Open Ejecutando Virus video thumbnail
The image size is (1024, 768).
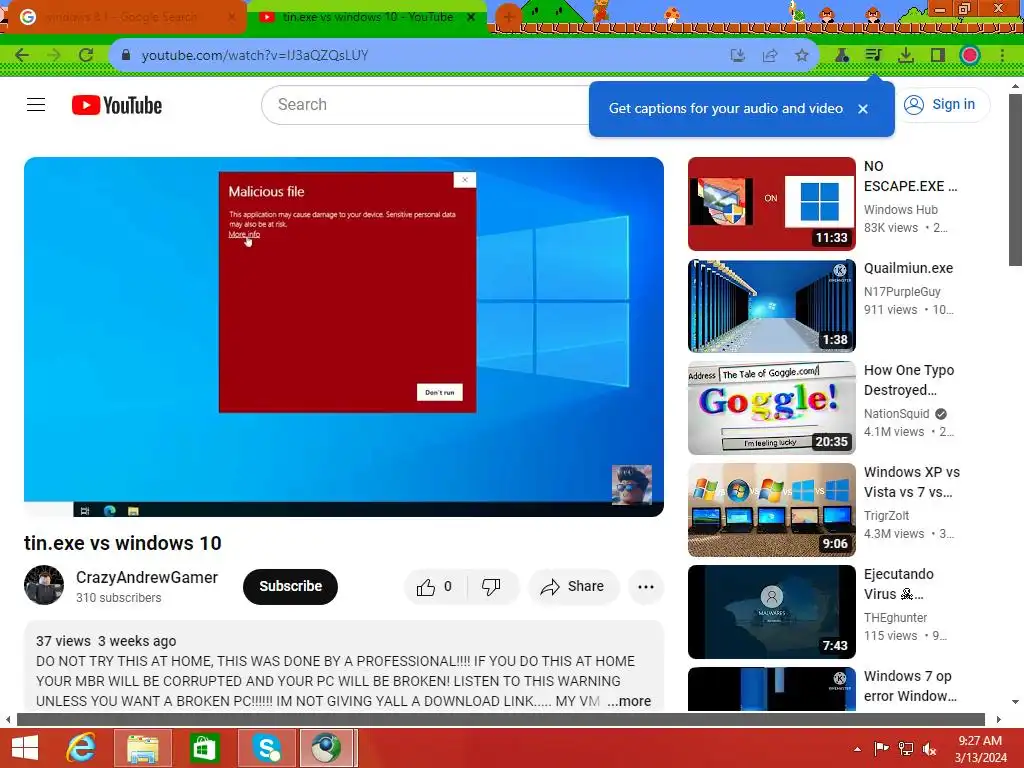pyautogui.click(x=771, y=612)
